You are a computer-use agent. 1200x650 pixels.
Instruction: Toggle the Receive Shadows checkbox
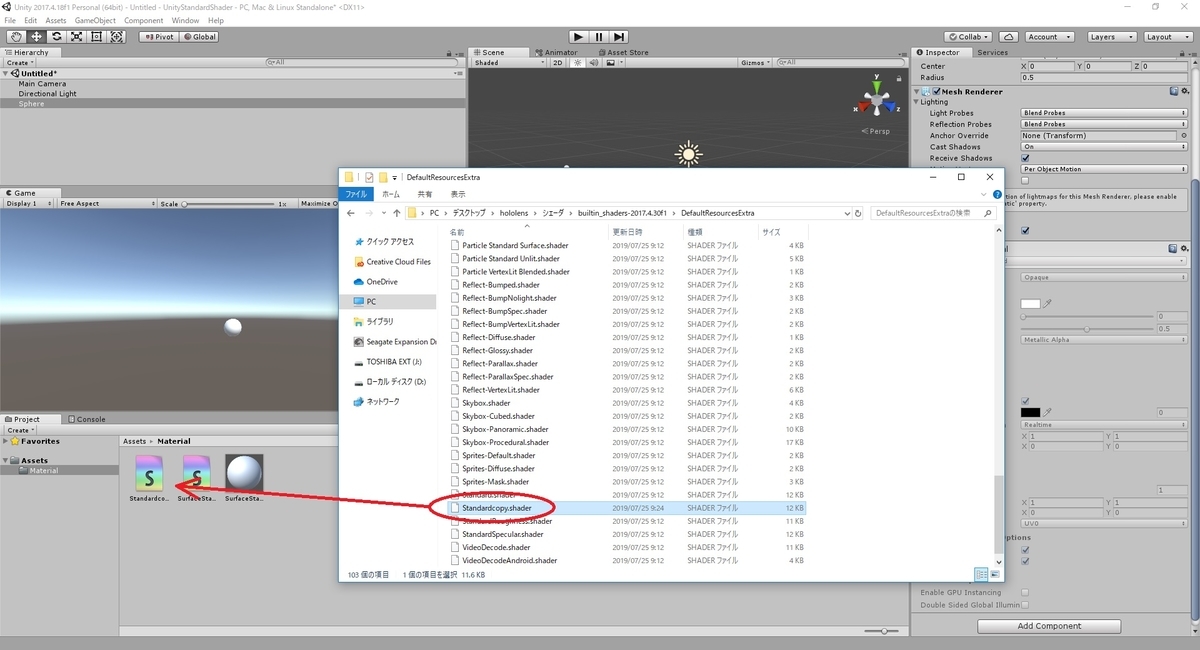coord(1025,158)
